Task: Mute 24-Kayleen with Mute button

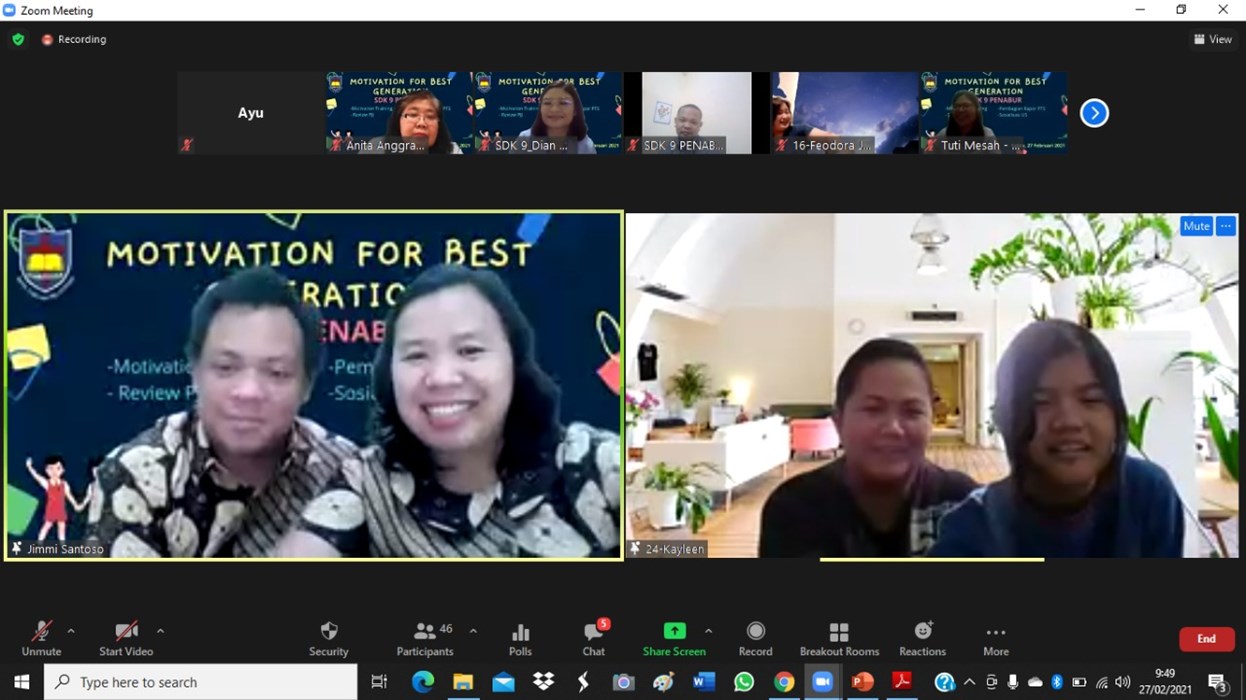Action: point(1196,226)
